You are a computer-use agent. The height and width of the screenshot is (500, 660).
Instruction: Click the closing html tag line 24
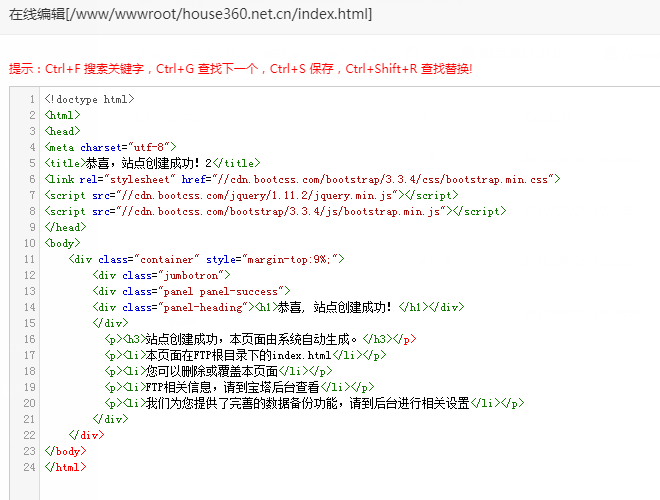point(65,467)
